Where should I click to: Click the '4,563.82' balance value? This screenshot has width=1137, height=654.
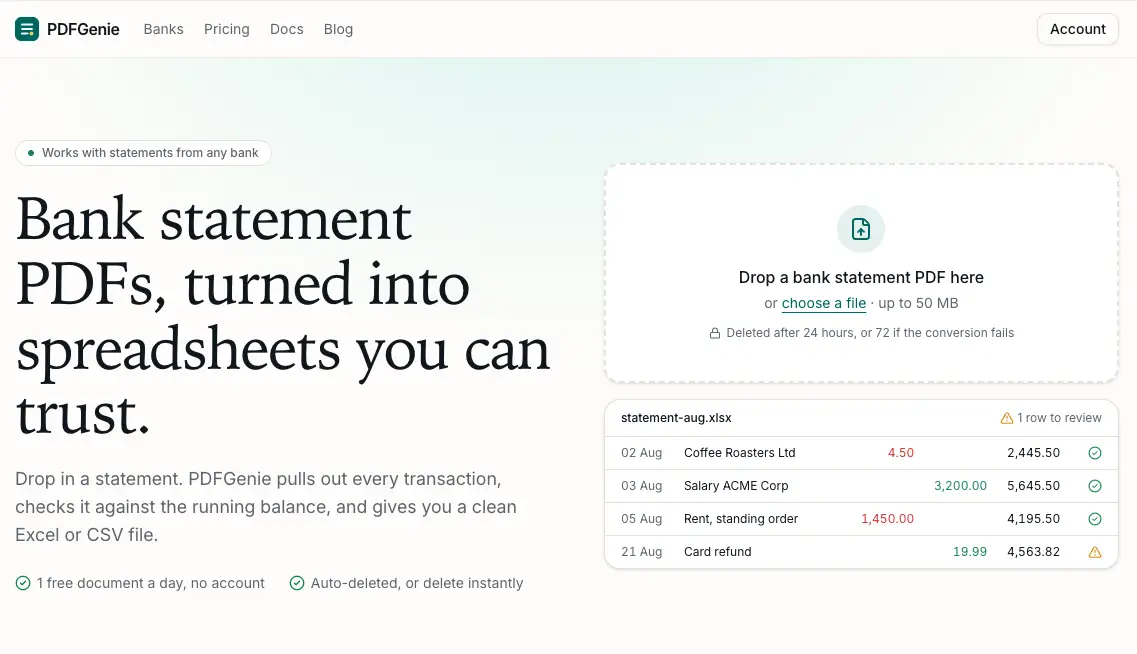pos(1033,552)
